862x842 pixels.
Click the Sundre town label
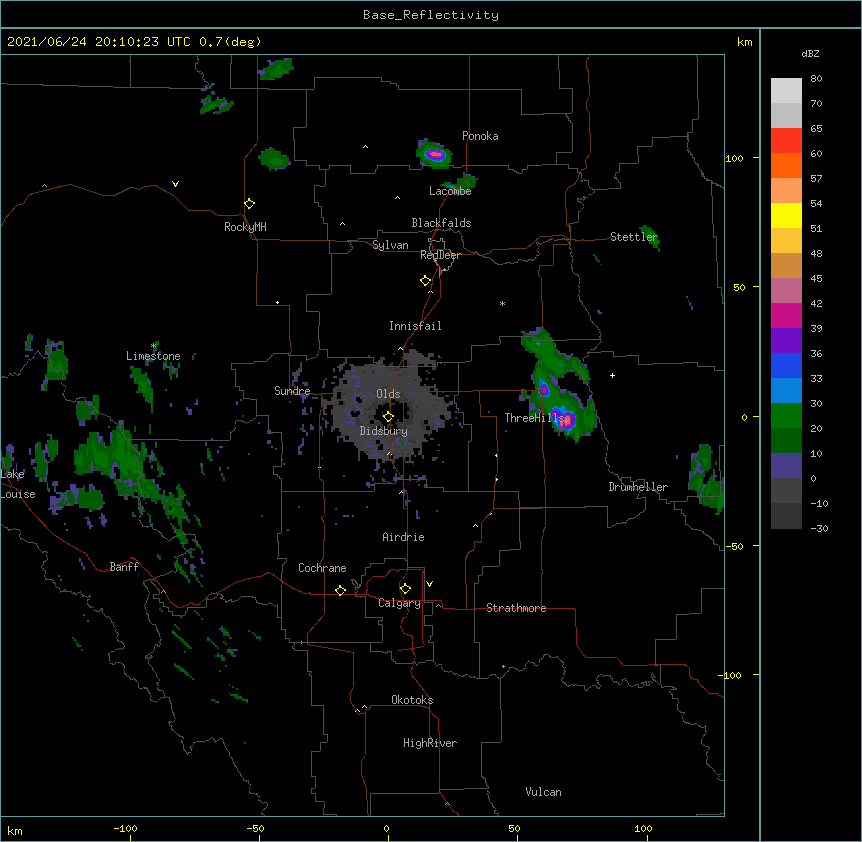292,391
